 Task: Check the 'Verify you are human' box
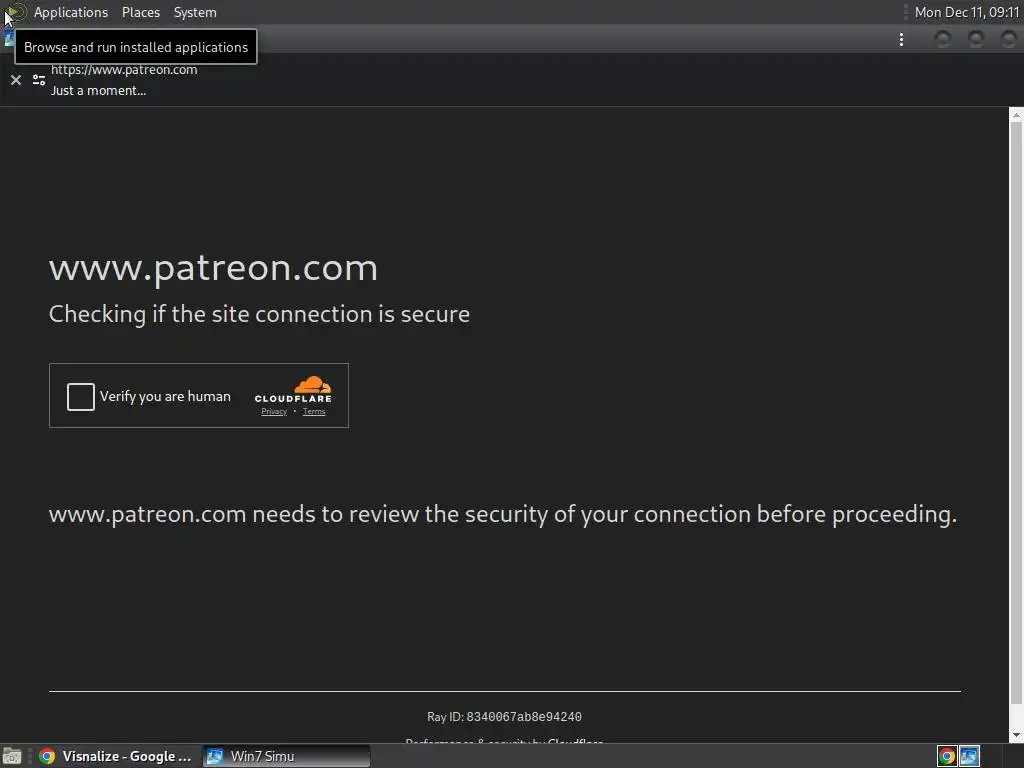coord(80,396)
